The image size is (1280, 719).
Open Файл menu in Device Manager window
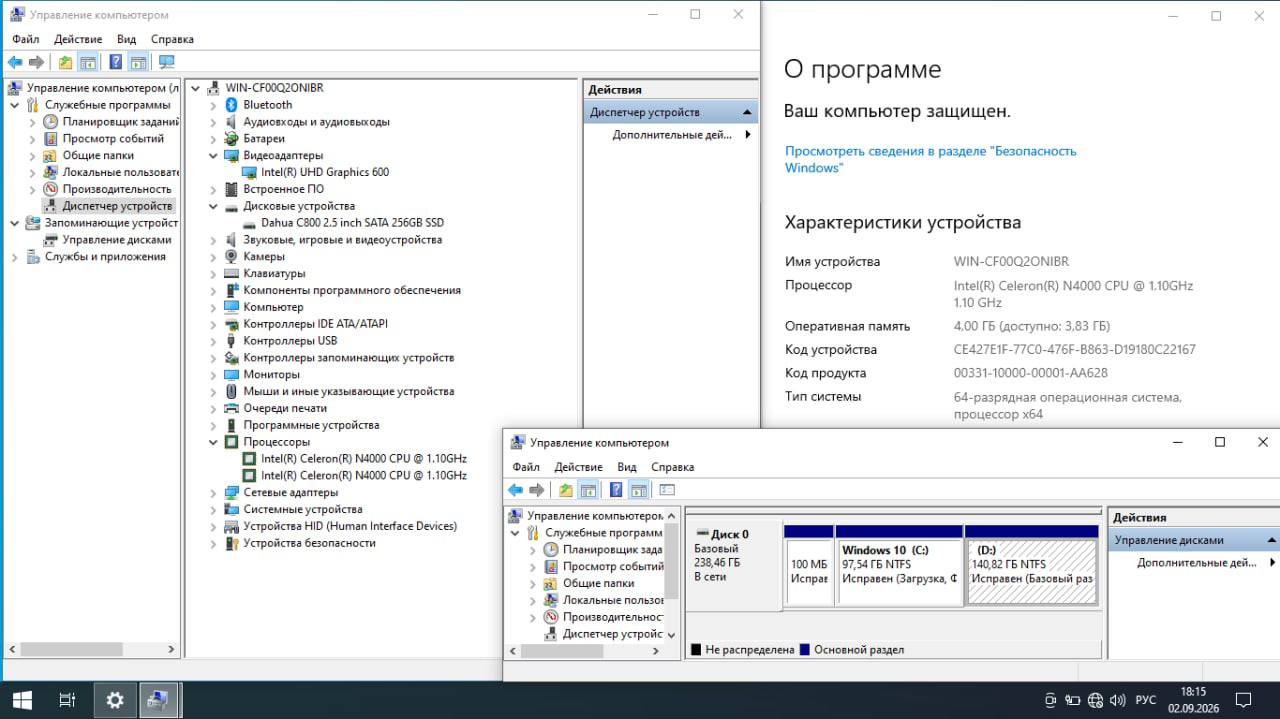coord(26,39)
